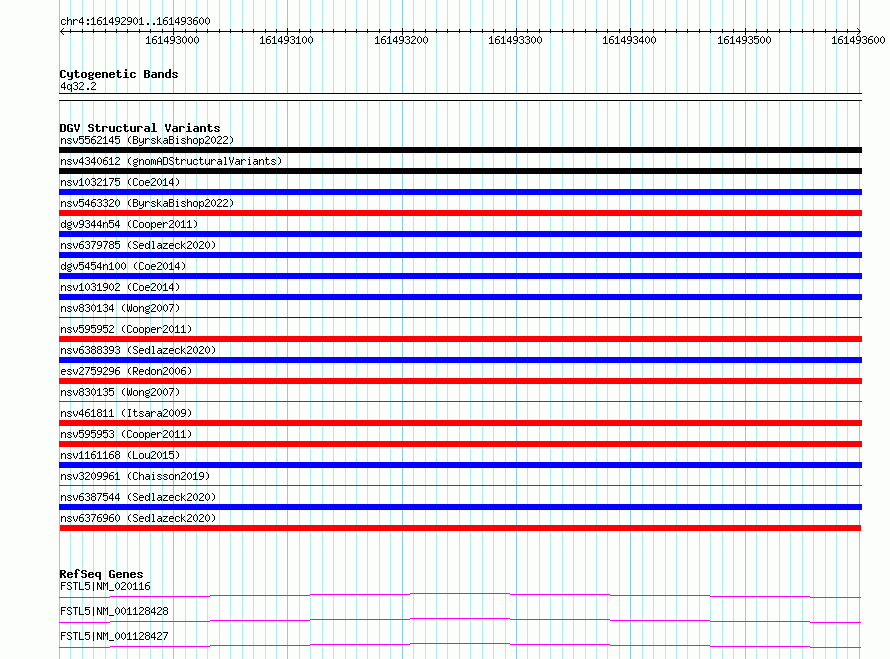Click ruler position 161493600

858,40
